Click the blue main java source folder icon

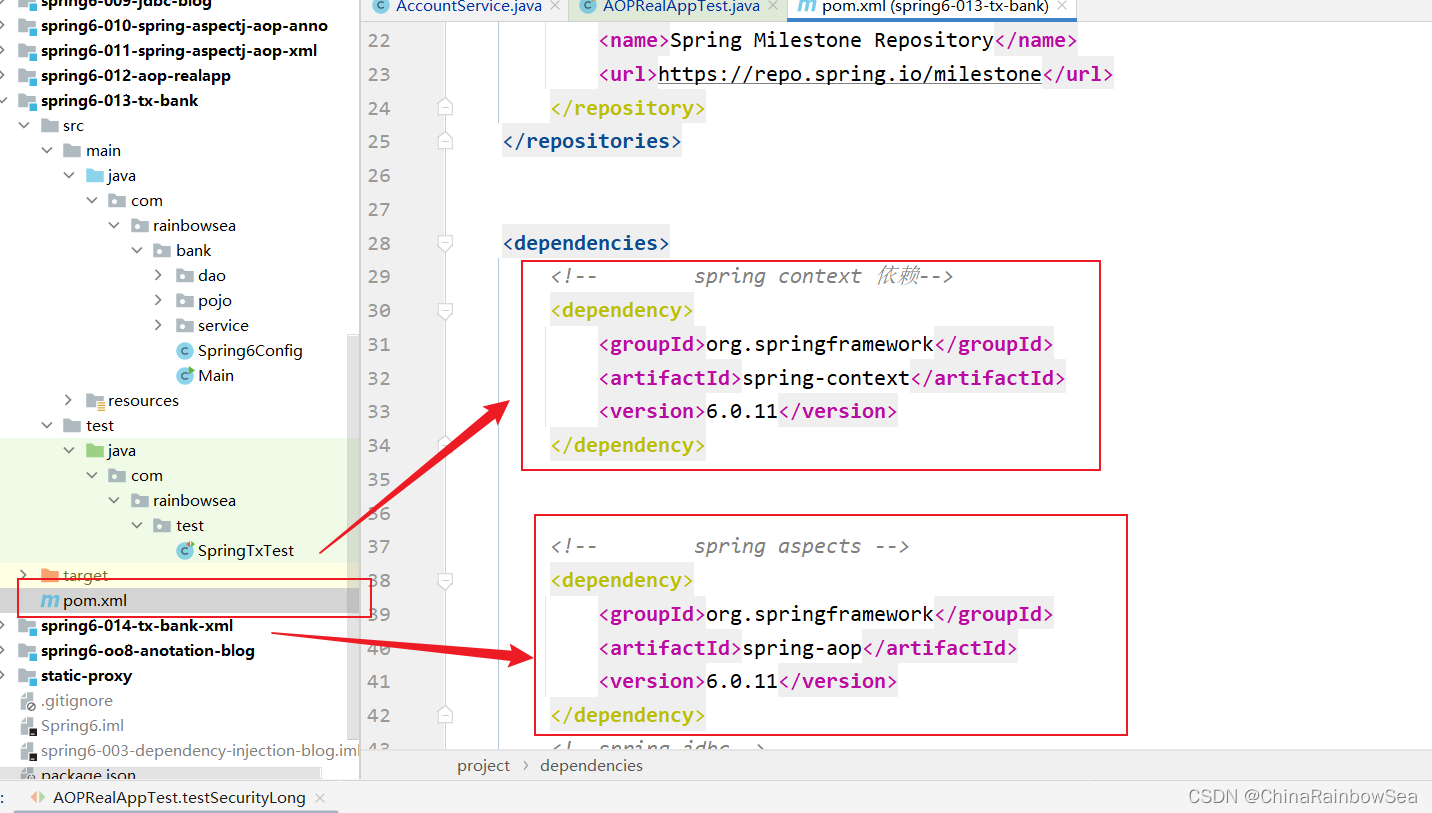94,175
